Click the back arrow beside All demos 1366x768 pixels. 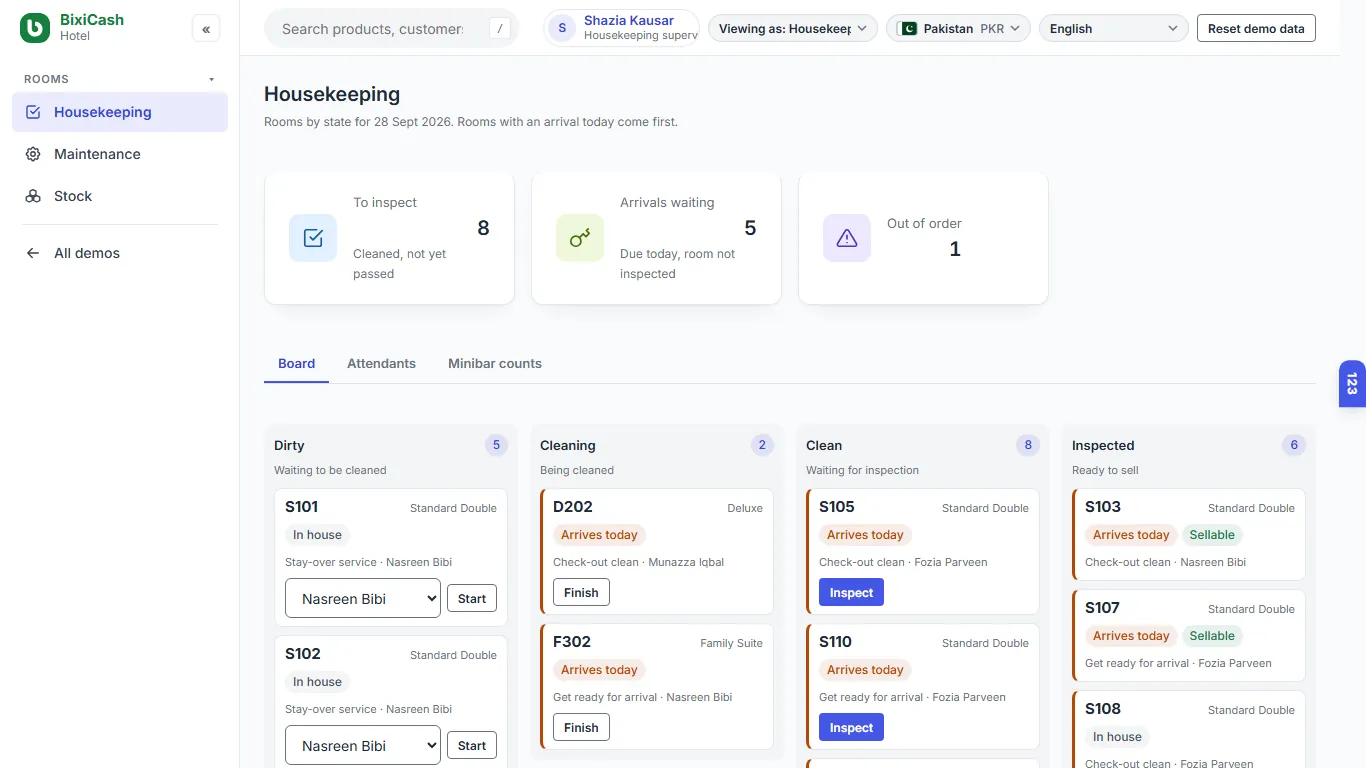(33, 253)
